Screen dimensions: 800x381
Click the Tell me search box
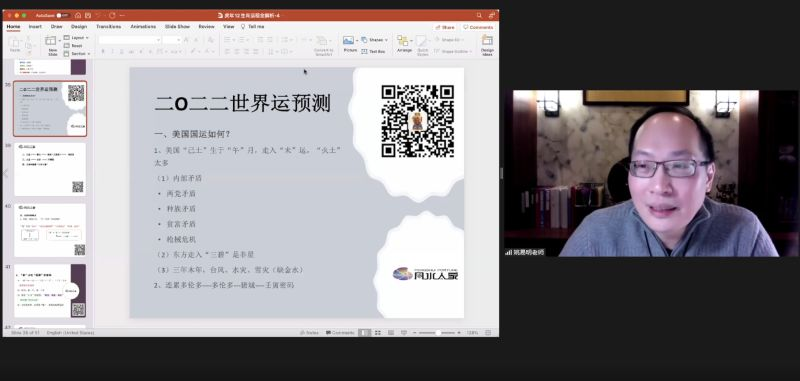pos(253,27)
